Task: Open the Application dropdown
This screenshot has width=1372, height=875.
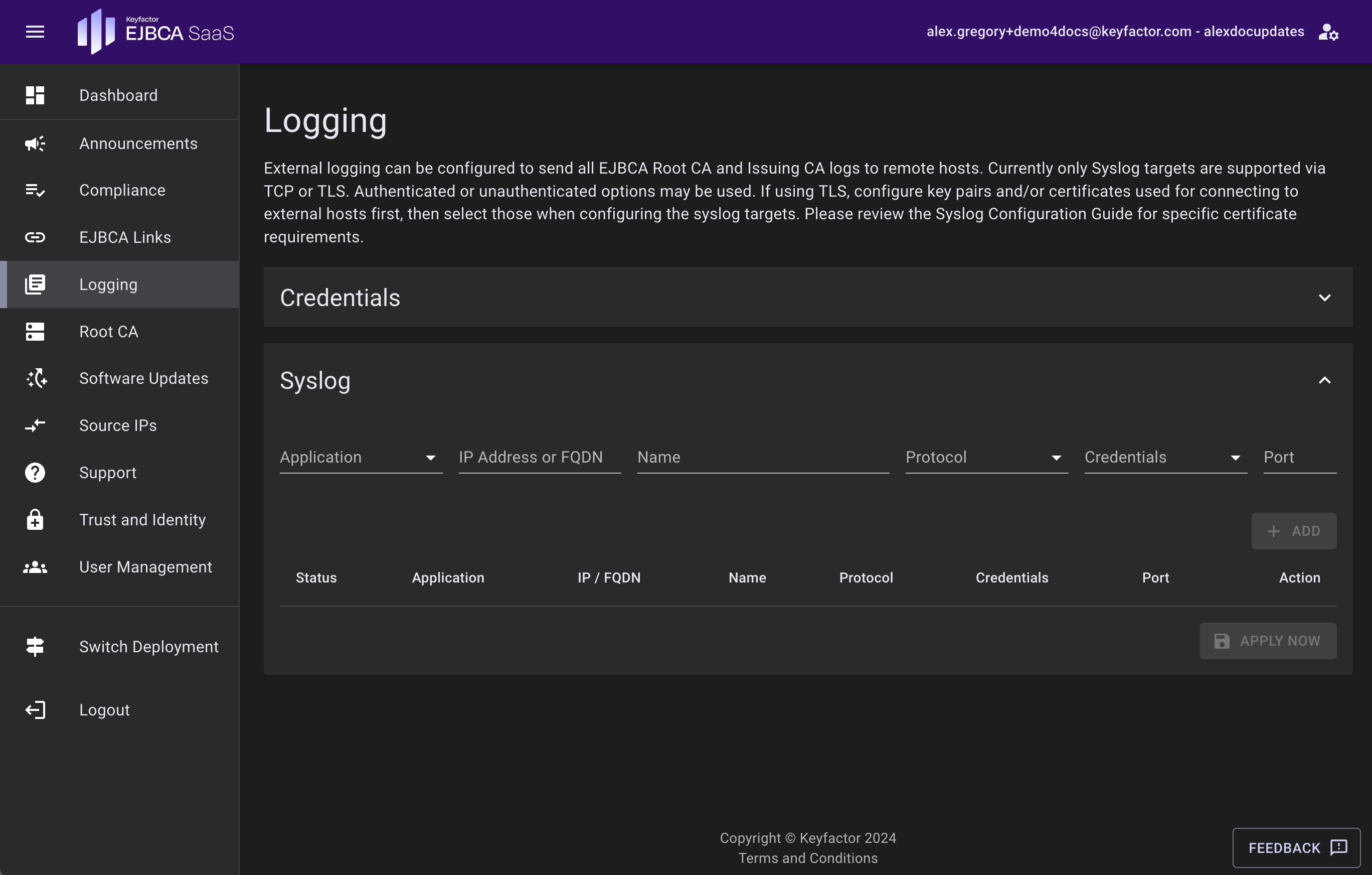Action: click(361, 458)
